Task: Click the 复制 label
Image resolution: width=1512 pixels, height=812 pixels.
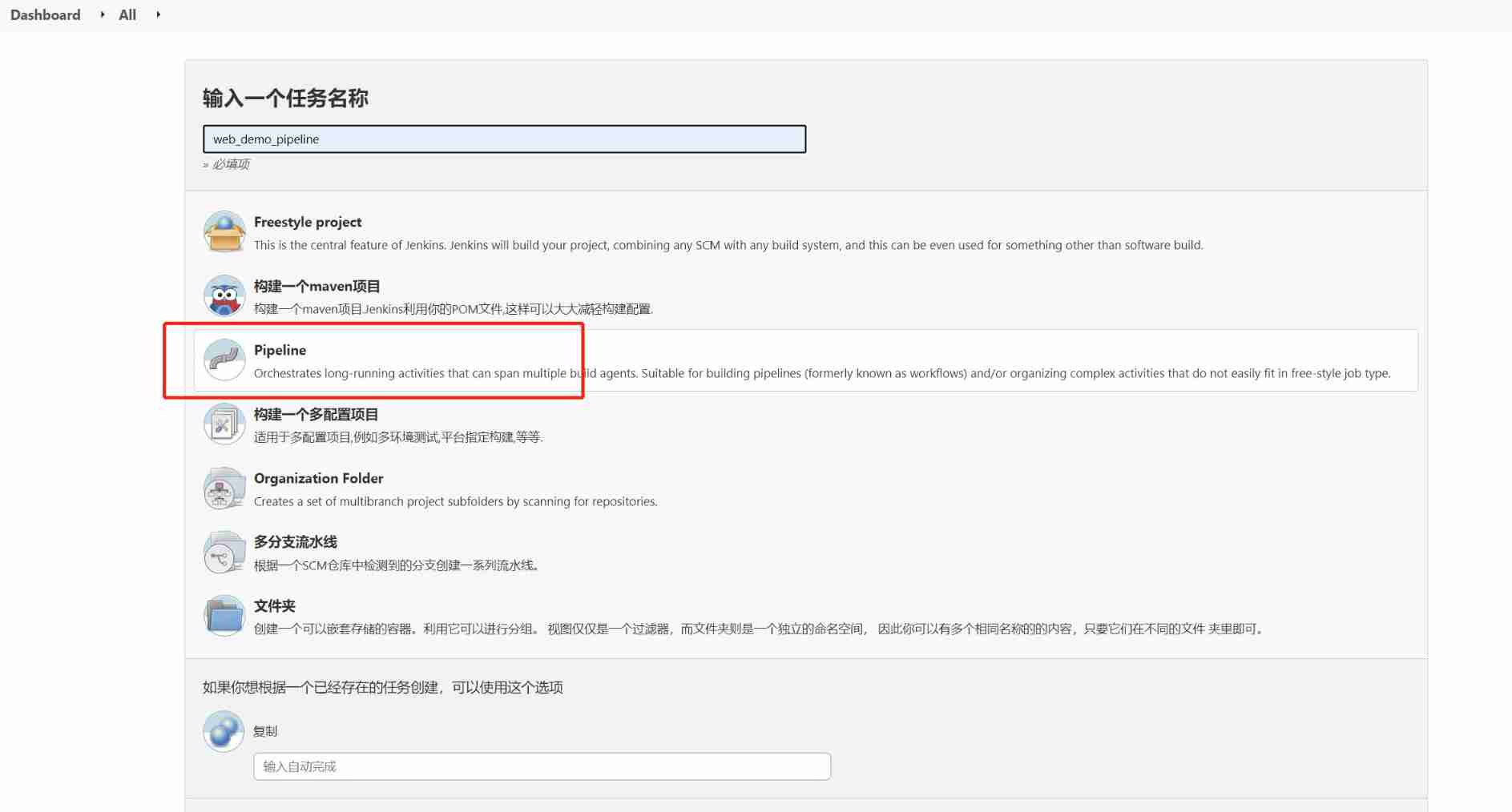Action: click(265, 731)
